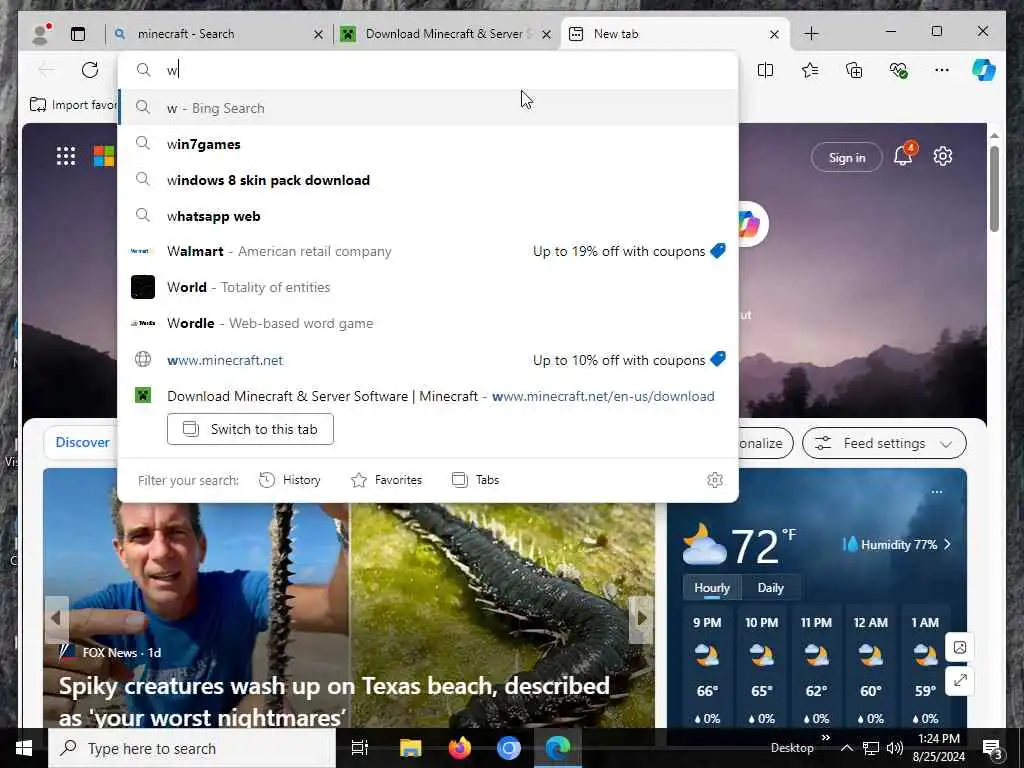The width and height of the screenshot is (1024, 768).
Task: Show previous news carousel slide arrow
Action: tap(56, 618)
